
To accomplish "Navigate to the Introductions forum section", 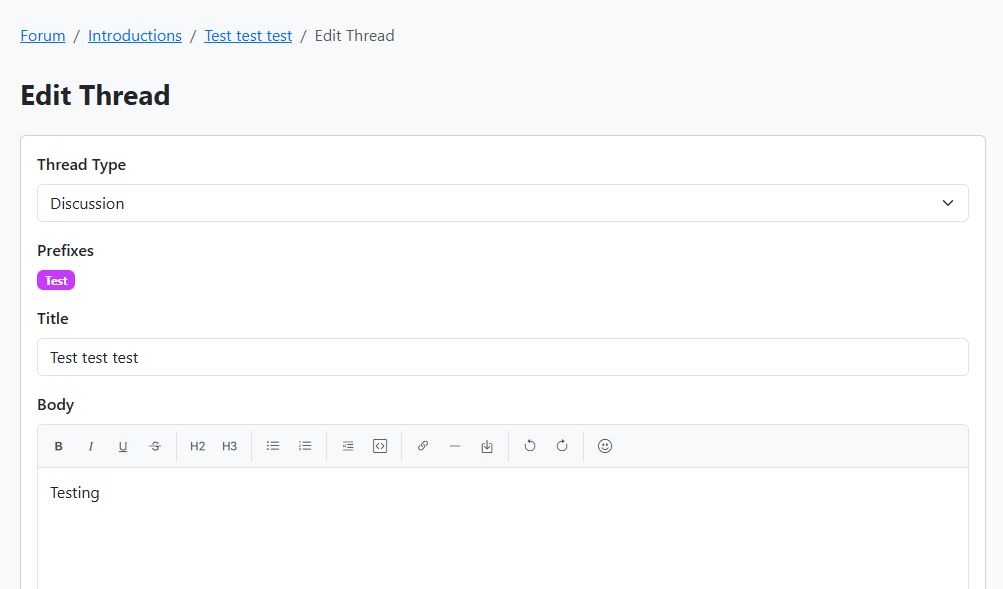I will (x=134, y=35).
